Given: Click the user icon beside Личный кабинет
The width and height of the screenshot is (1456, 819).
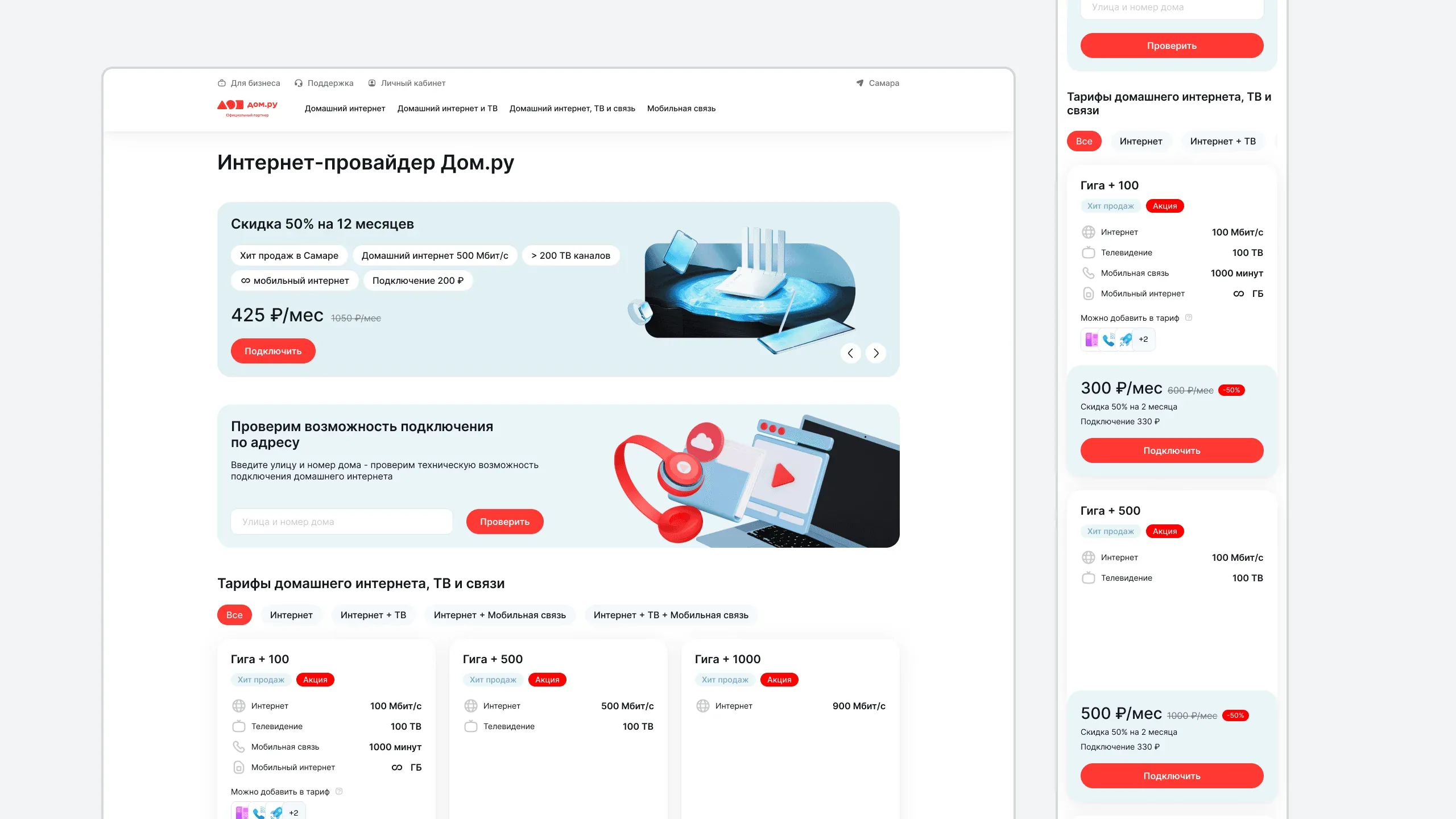Looking at the screenshot, I should [x=372, y=83].
